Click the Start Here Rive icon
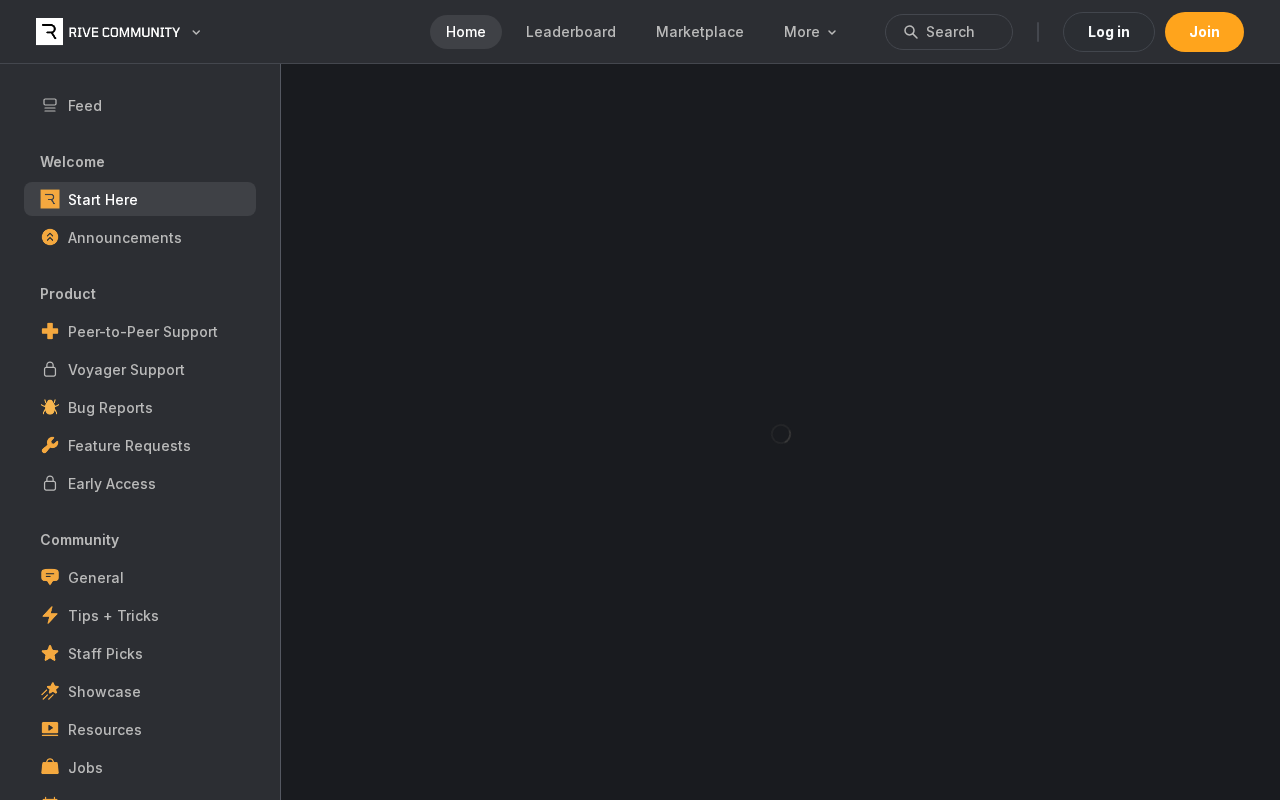The image size is (1280, 800). click(50, 199)
